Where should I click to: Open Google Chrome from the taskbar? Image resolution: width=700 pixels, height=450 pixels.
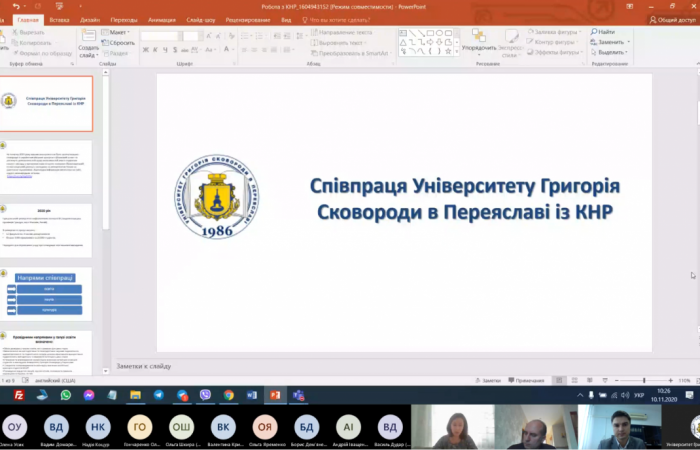(x=229, y=395)
